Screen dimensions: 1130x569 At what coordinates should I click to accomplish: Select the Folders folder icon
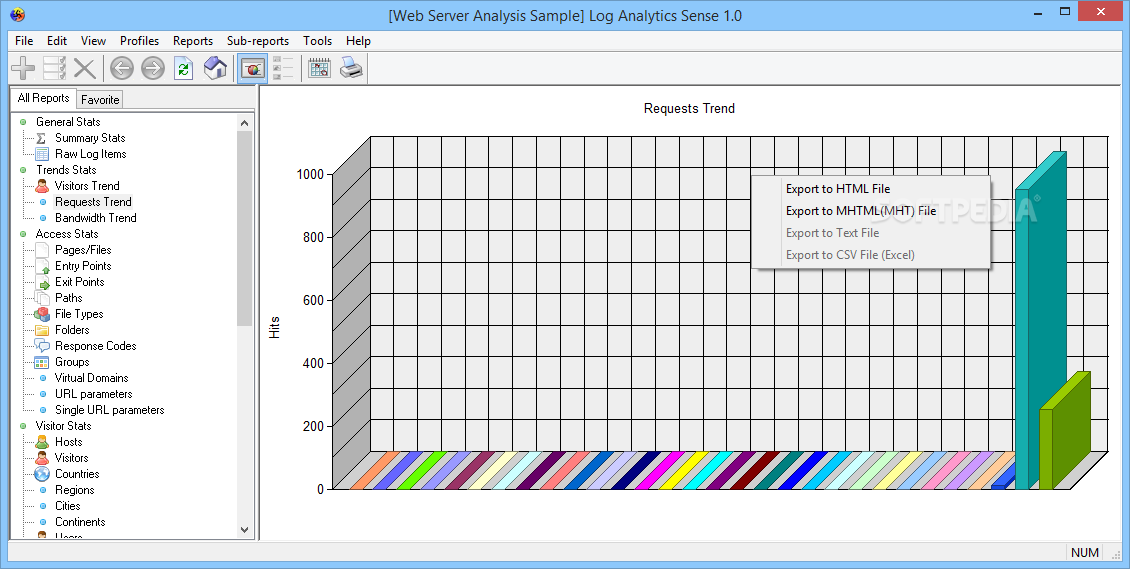tap(42, 330)
